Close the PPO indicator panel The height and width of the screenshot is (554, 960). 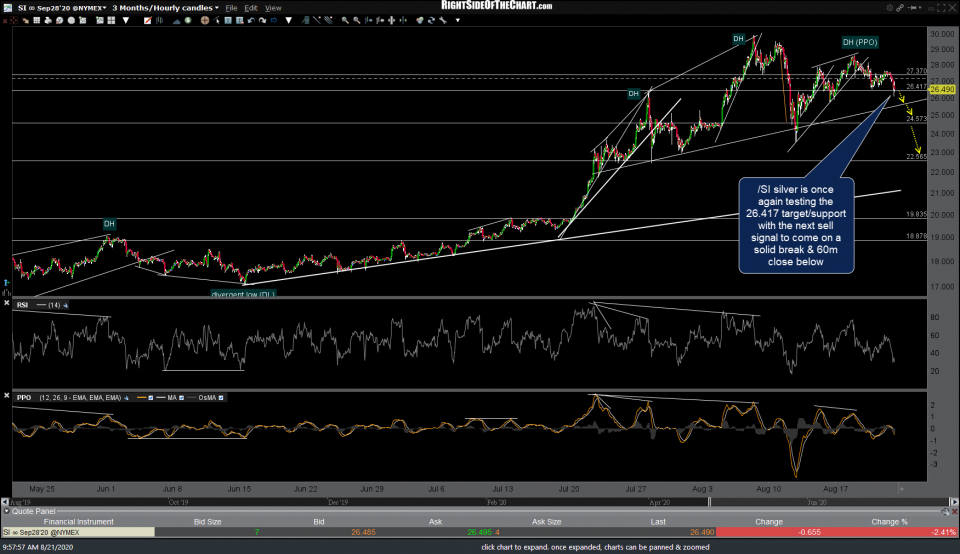pos(6,397)
